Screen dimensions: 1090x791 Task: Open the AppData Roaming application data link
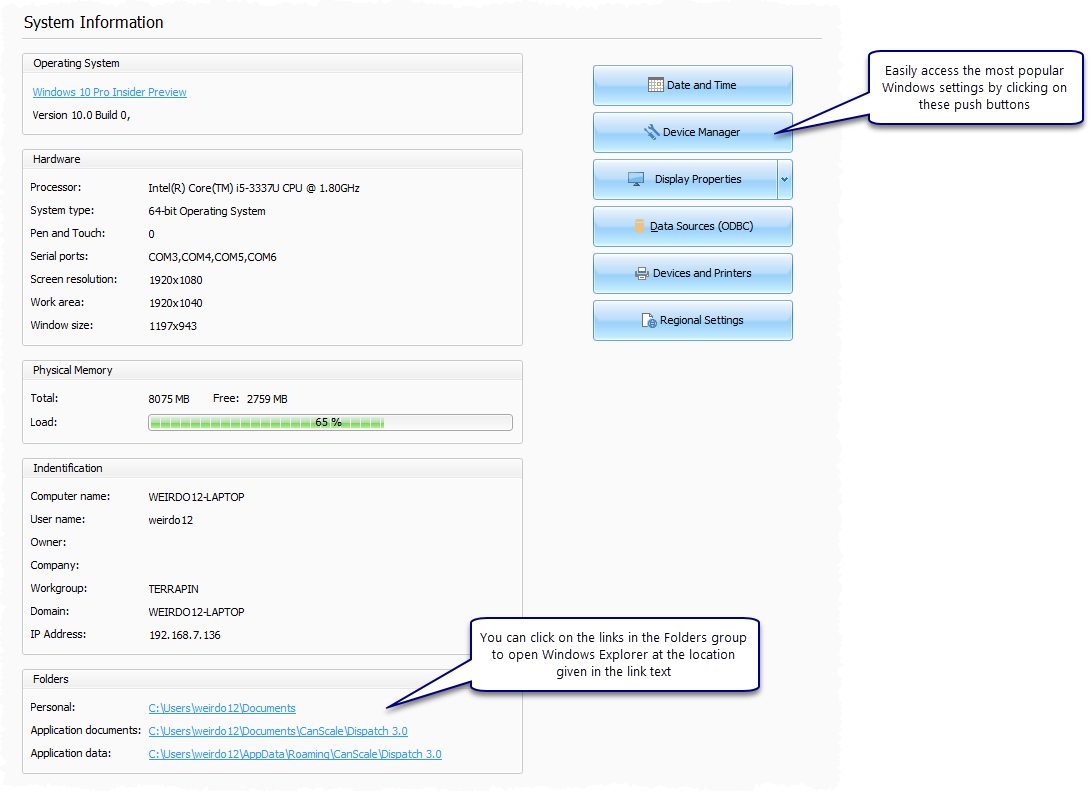click(x=295, y=754)
